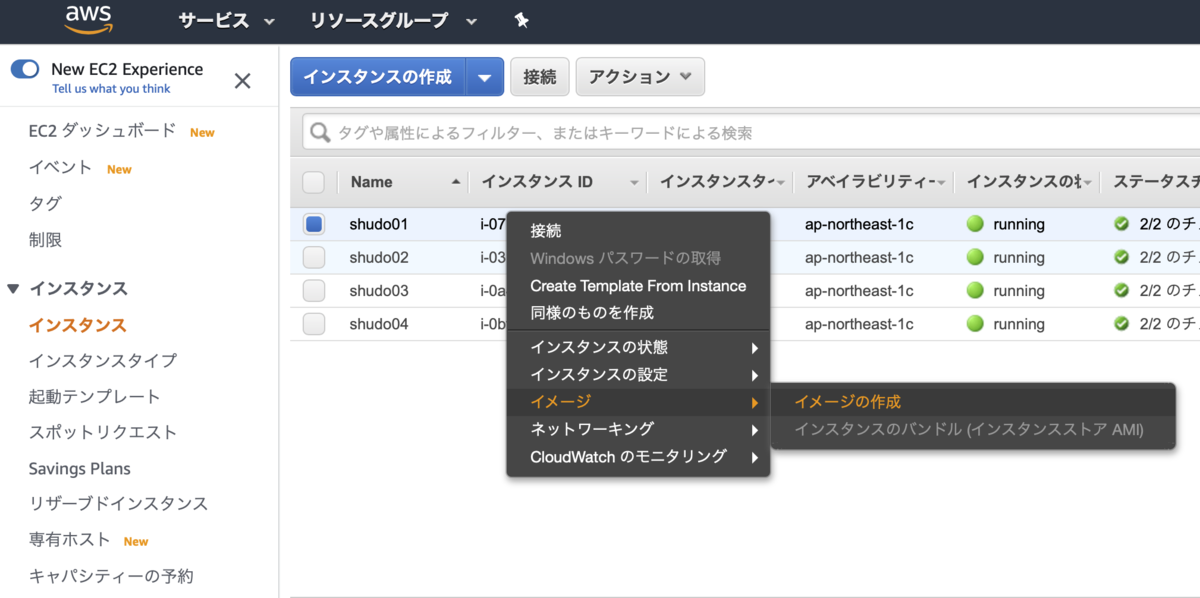Click the status check icon for shudo02
This screenshot has height=598, width=1200.
point(1121,257)
